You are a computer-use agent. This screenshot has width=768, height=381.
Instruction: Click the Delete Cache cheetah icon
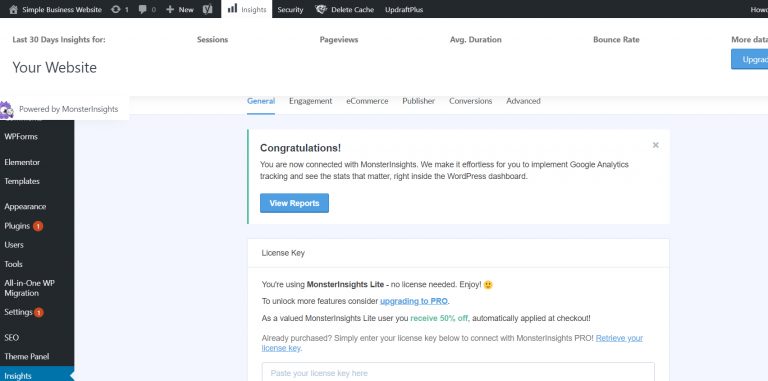[x=321, y=9]
